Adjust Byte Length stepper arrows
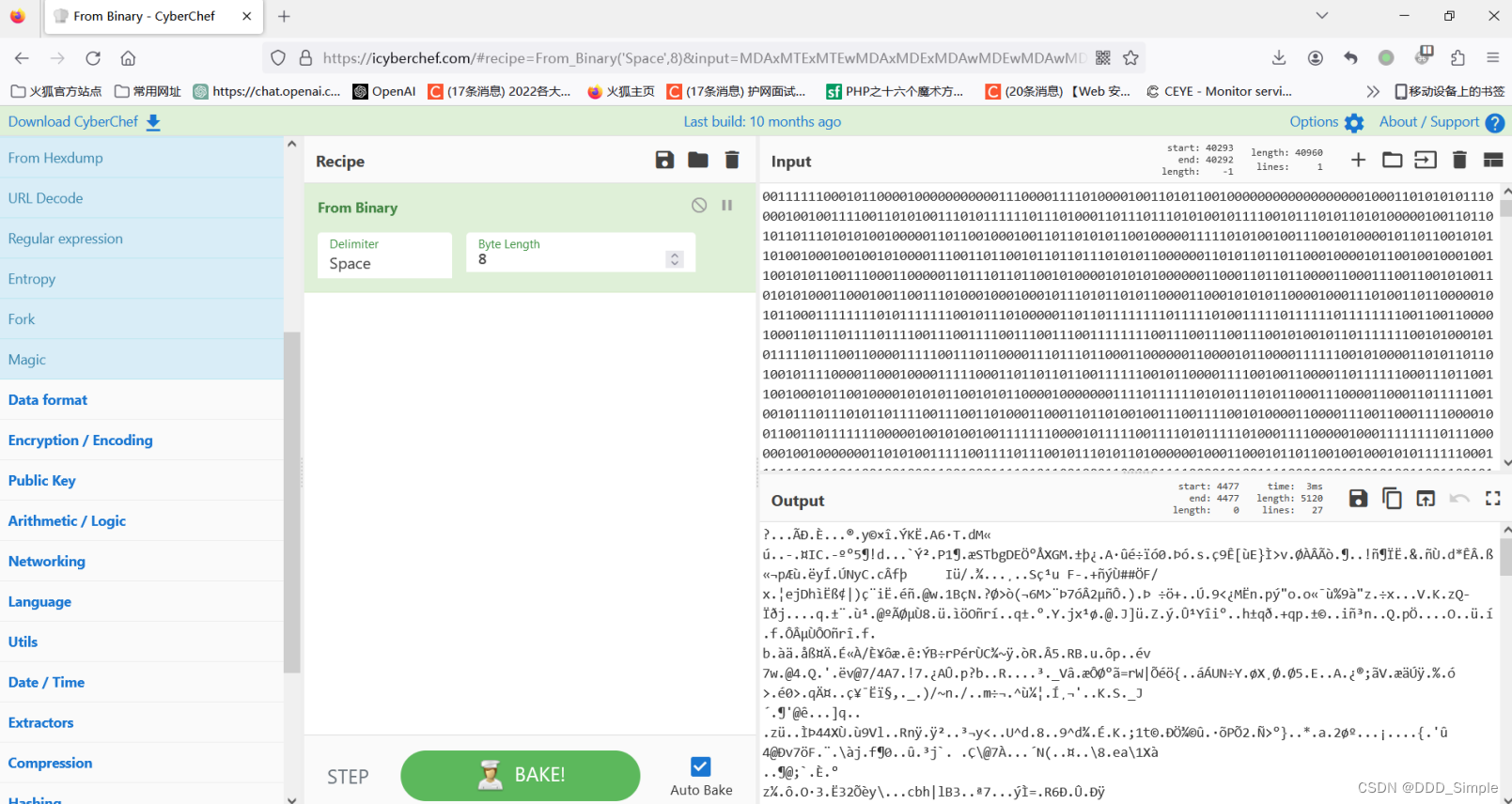Viewport: 1512px width, 804px height. (x=674, y=259)
